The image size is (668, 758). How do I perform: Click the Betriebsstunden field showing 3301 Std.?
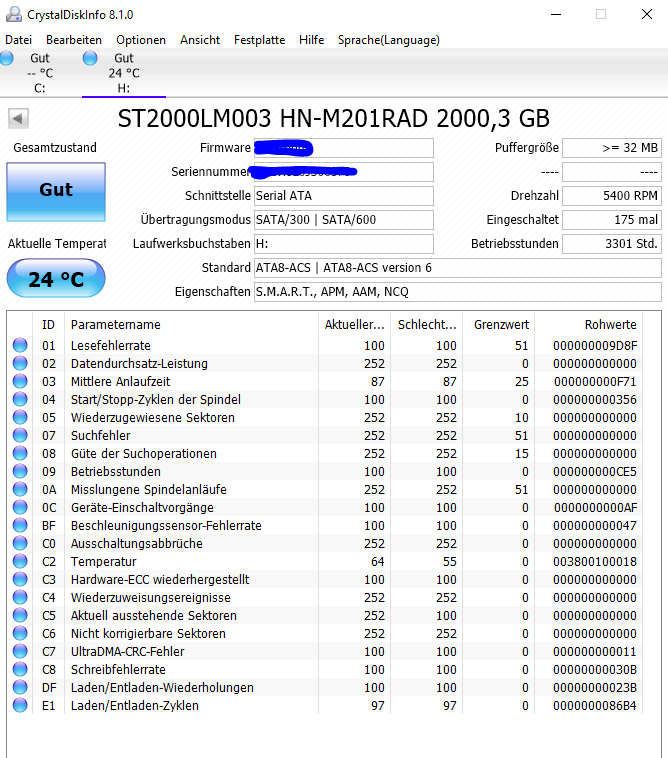coord(612,244)
